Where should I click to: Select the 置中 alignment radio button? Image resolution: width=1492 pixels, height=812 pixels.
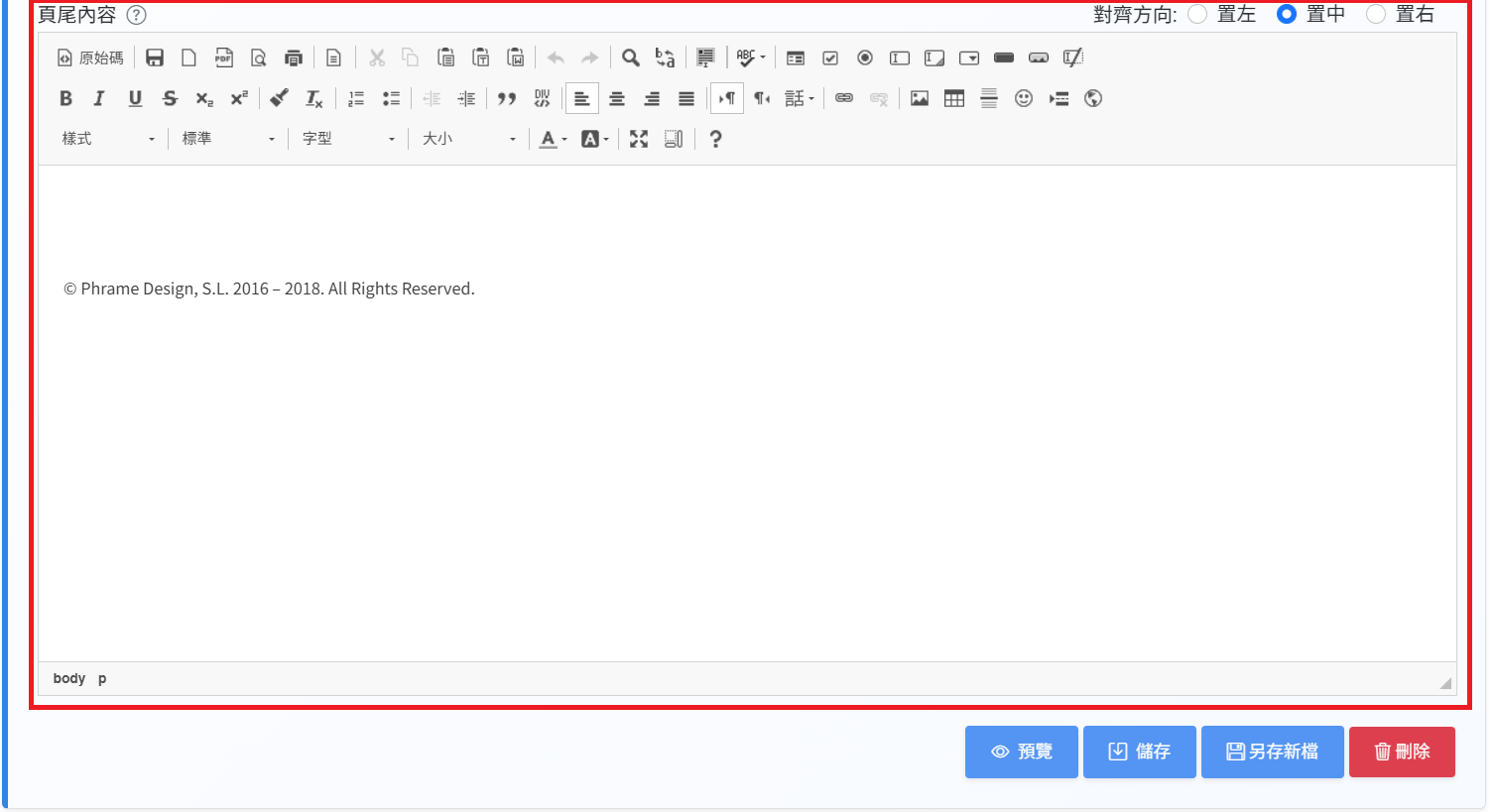[x=1287, y=14]
